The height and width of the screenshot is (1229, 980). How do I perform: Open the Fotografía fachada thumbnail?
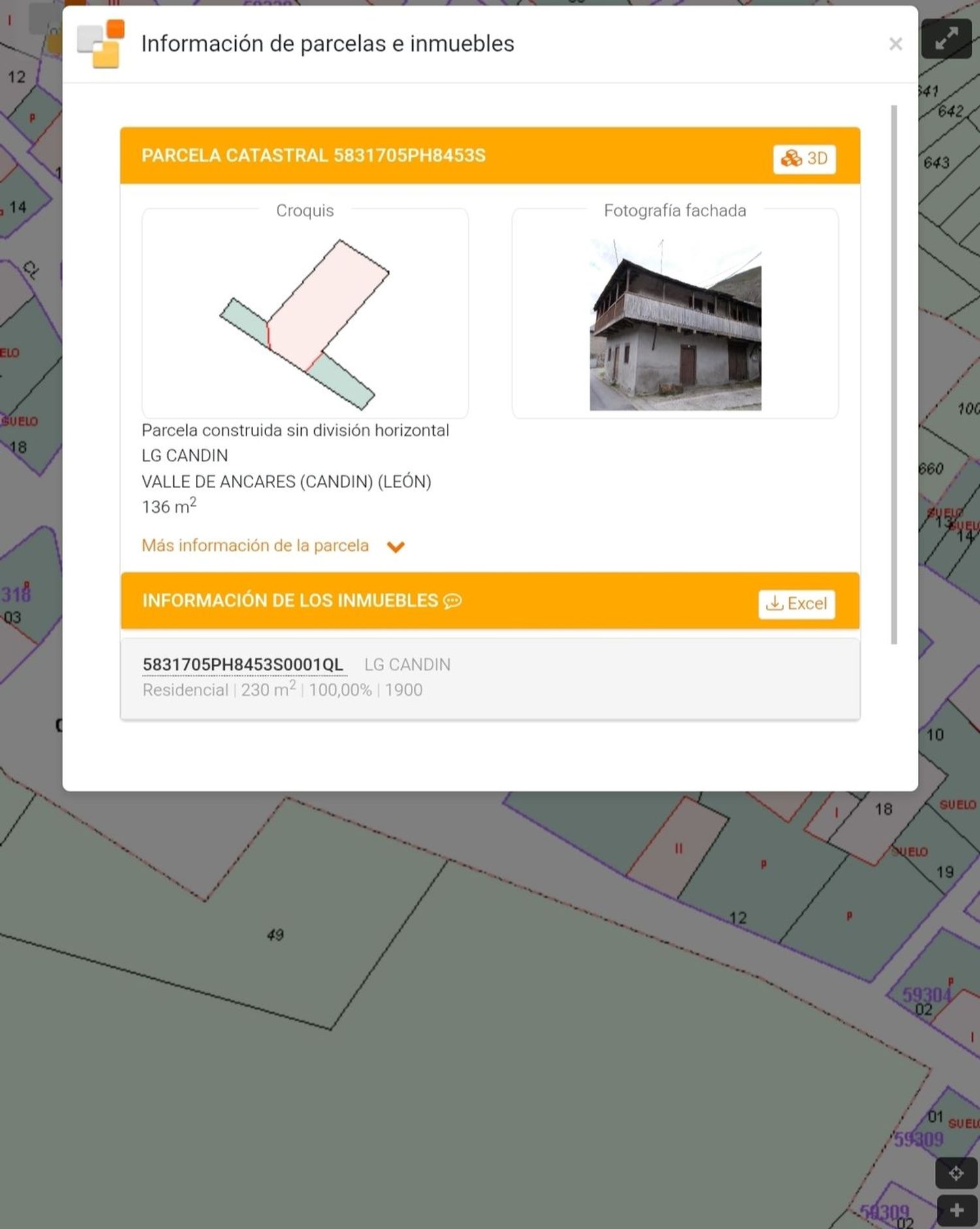(x=676, y=325)
